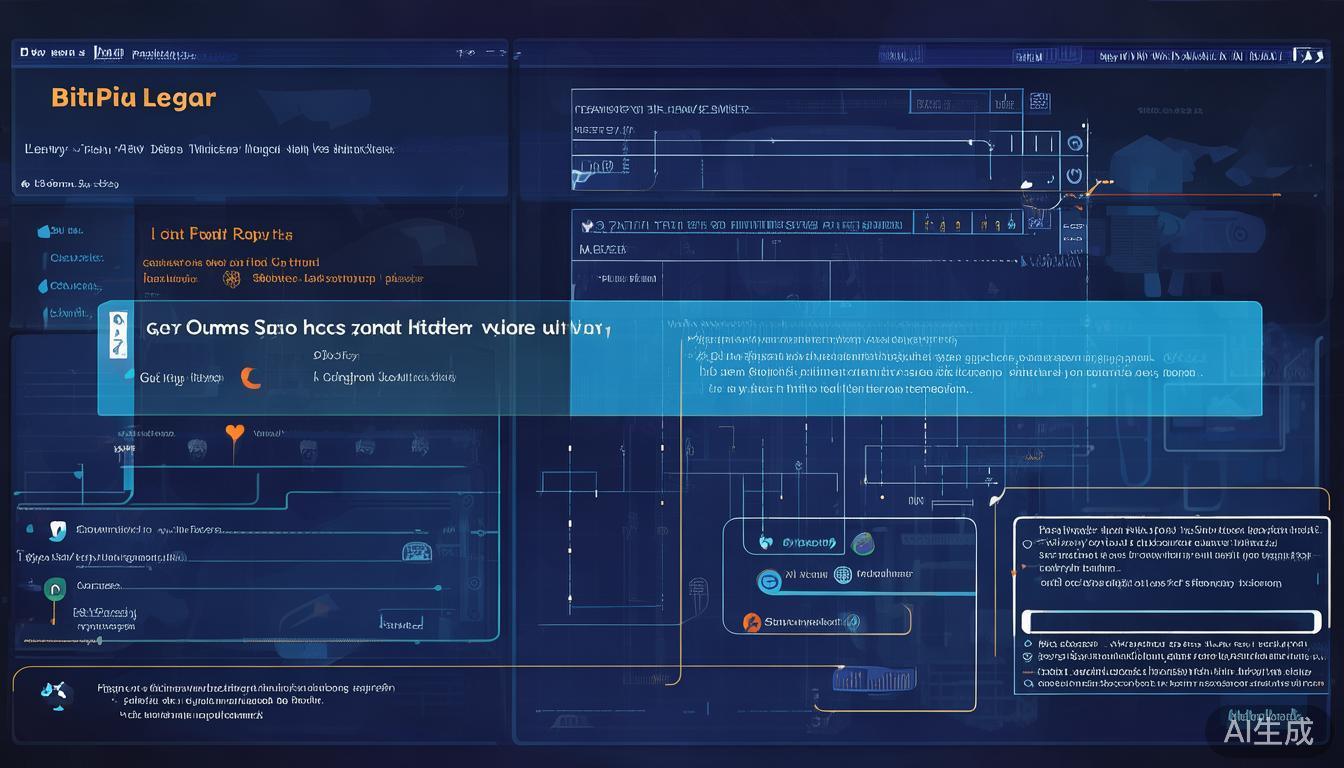This screenshot has width=1344, height=768.
Task: Click the blue circular G icon
Action: click(x=769, y=579)
